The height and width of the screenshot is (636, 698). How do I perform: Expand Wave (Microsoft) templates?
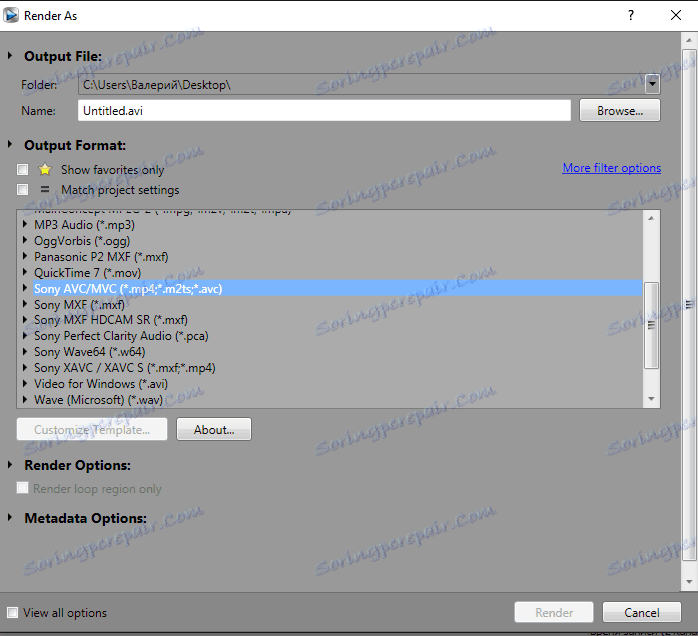pos(25,400)
